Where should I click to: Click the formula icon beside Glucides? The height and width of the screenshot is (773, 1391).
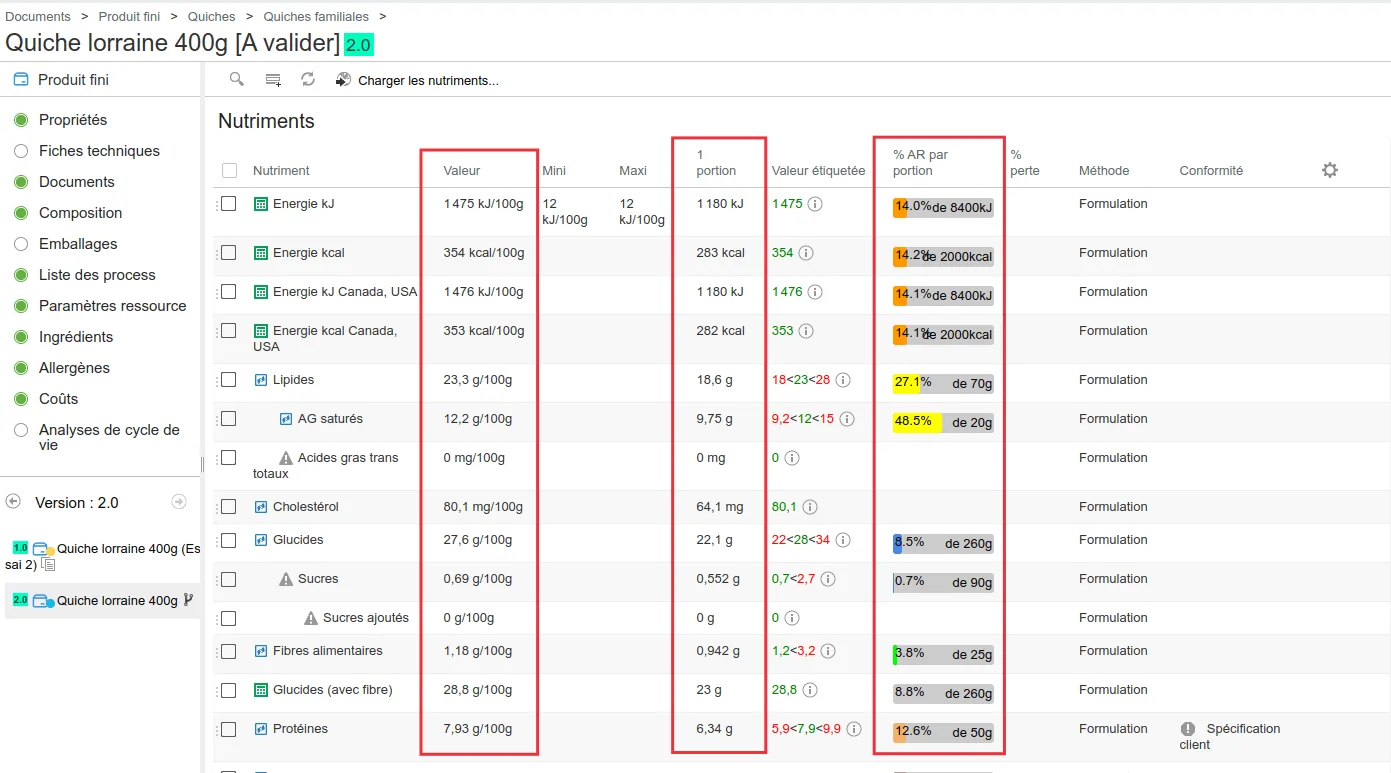(261, 540)
